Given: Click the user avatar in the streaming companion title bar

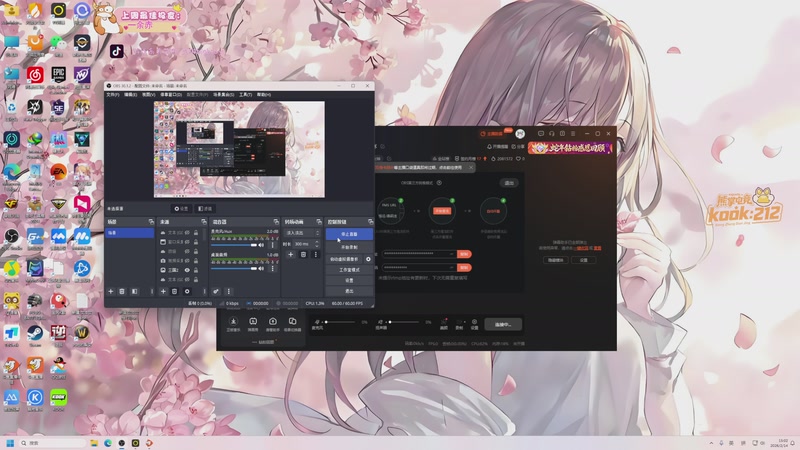Looking at the screenshot, I should (520, 134).
